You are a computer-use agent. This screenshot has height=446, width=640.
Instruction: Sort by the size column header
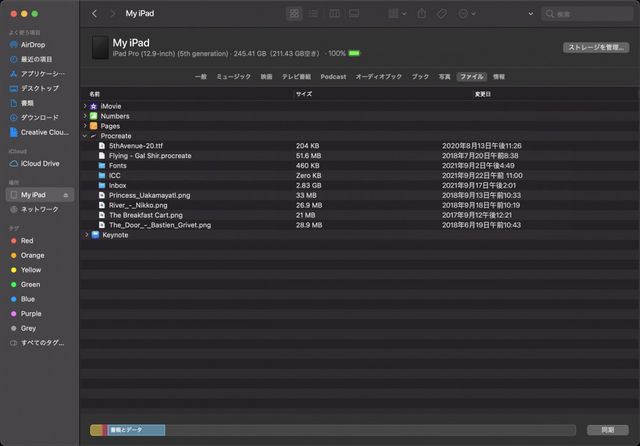(304, 94)
